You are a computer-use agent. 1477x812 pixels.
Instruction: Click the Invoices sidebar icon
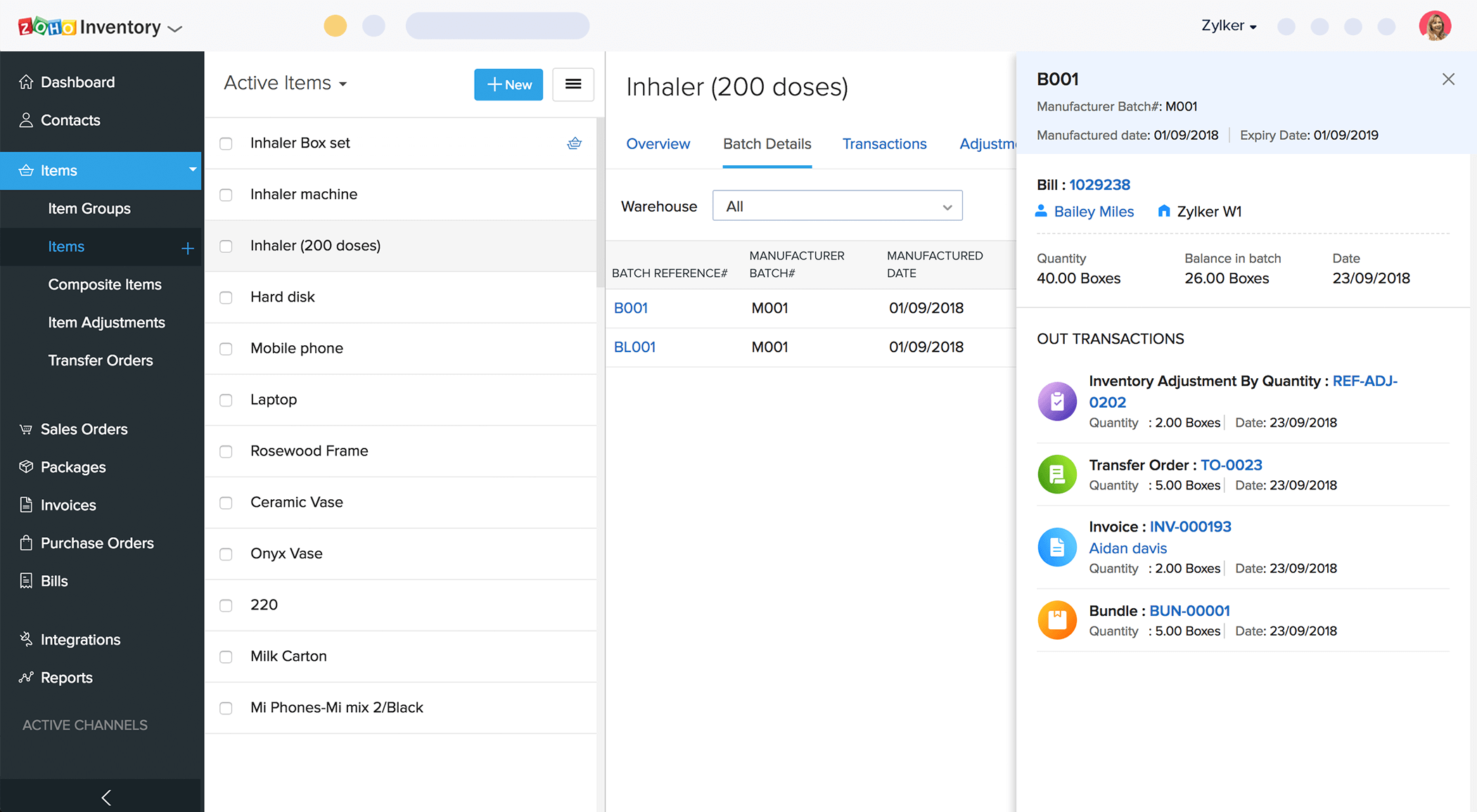tap(26, 504)
